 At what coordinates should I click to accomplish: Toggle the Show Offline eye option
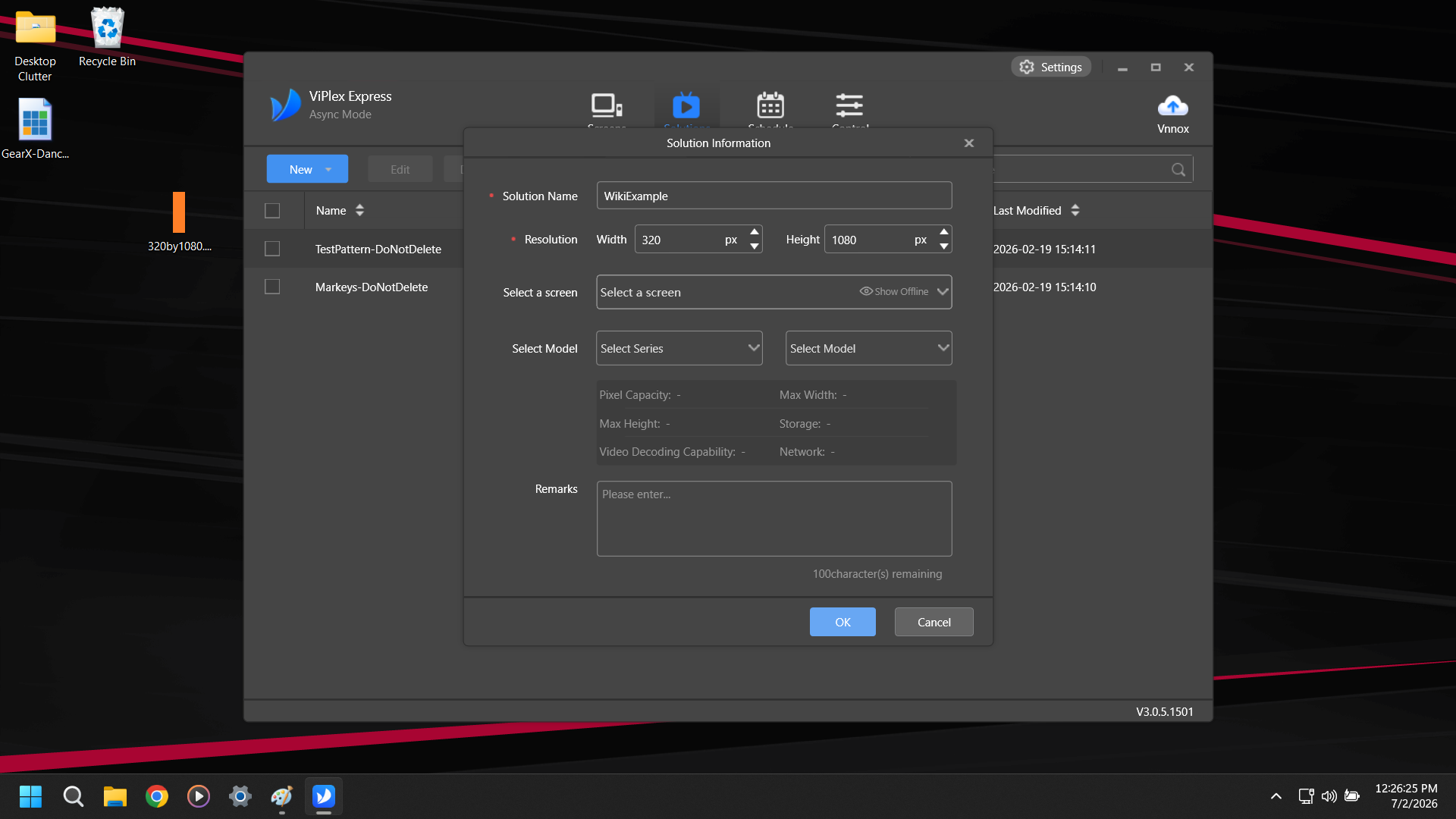tap(894, 292)
